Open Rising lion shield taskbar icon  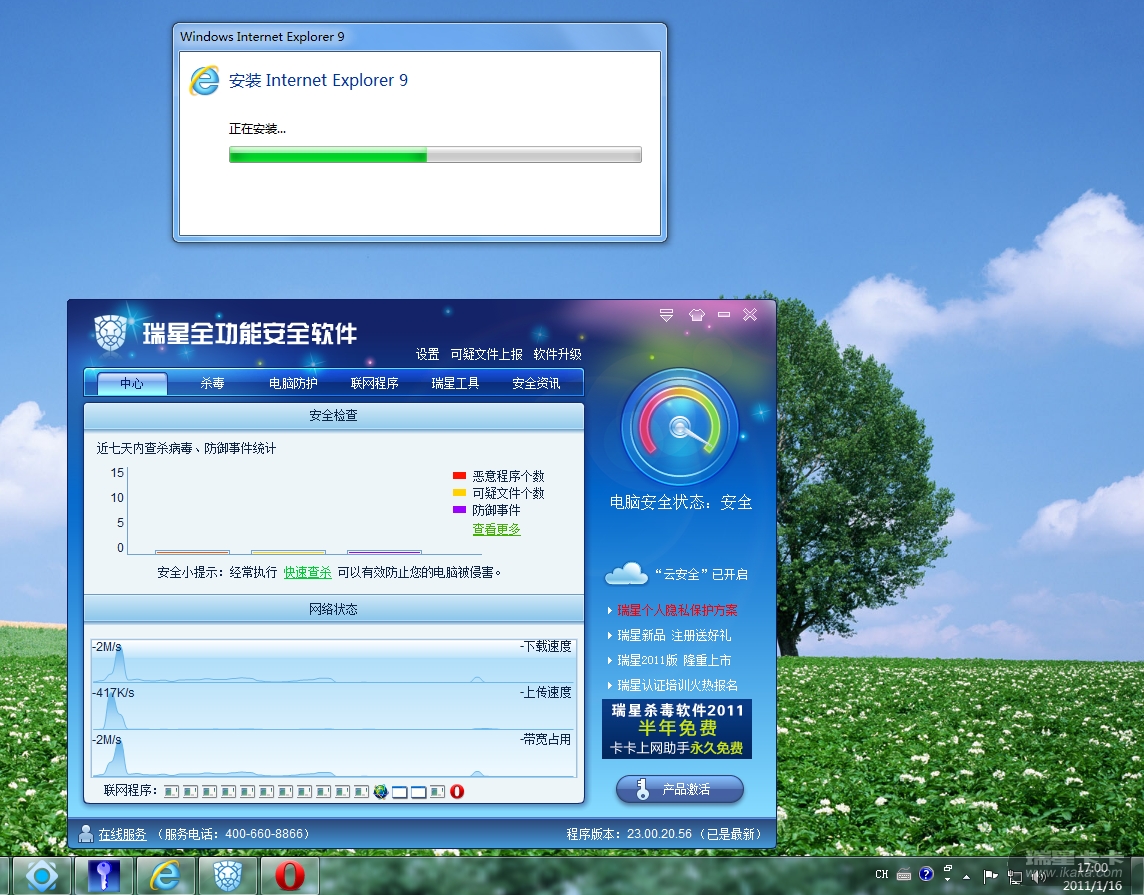coord(228,875)
